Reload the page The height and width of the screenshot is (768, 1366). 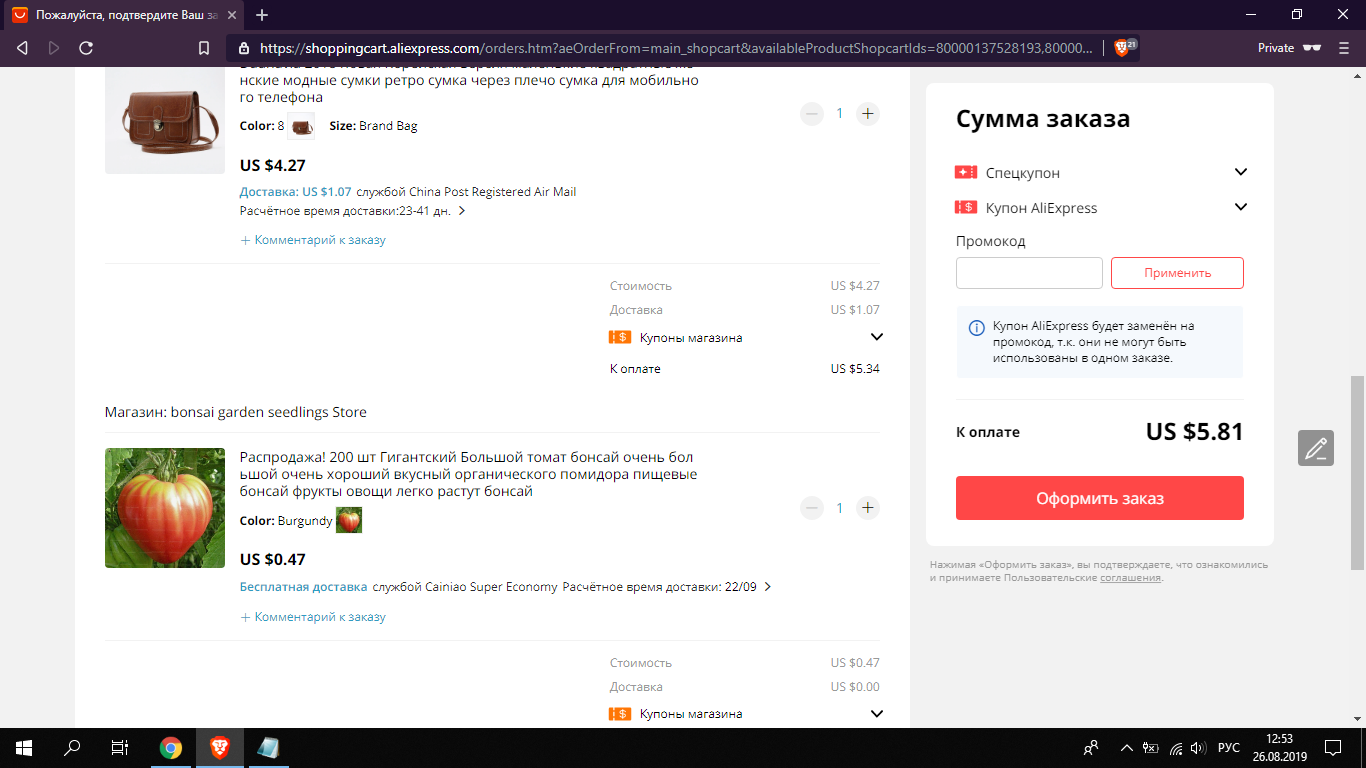pyautogui.click(x=86, y=48)
